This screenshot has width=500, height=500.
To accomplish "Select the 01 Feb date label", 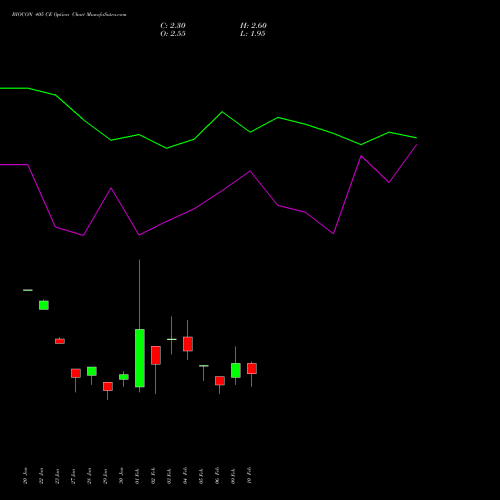I will [x=138, y=476].
